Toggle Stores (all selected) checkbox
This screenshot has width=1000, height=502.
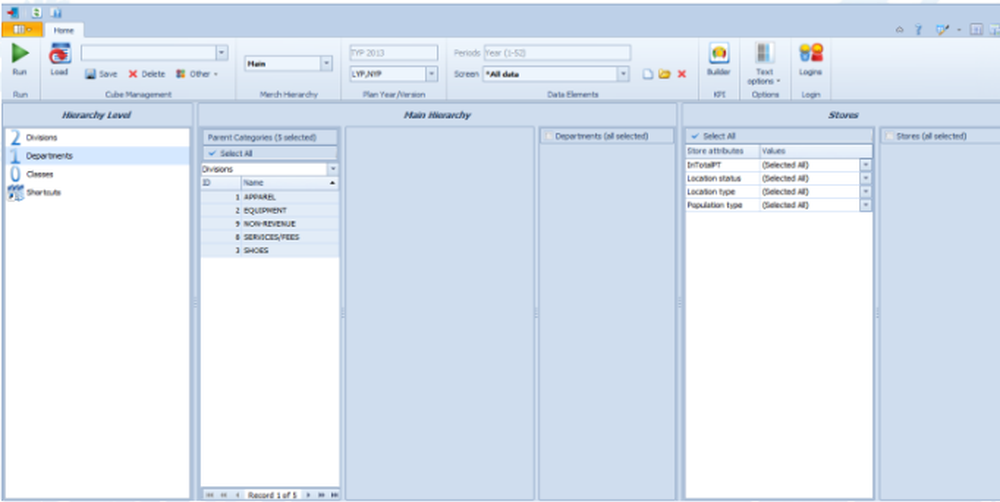click(x=890, y=136)
